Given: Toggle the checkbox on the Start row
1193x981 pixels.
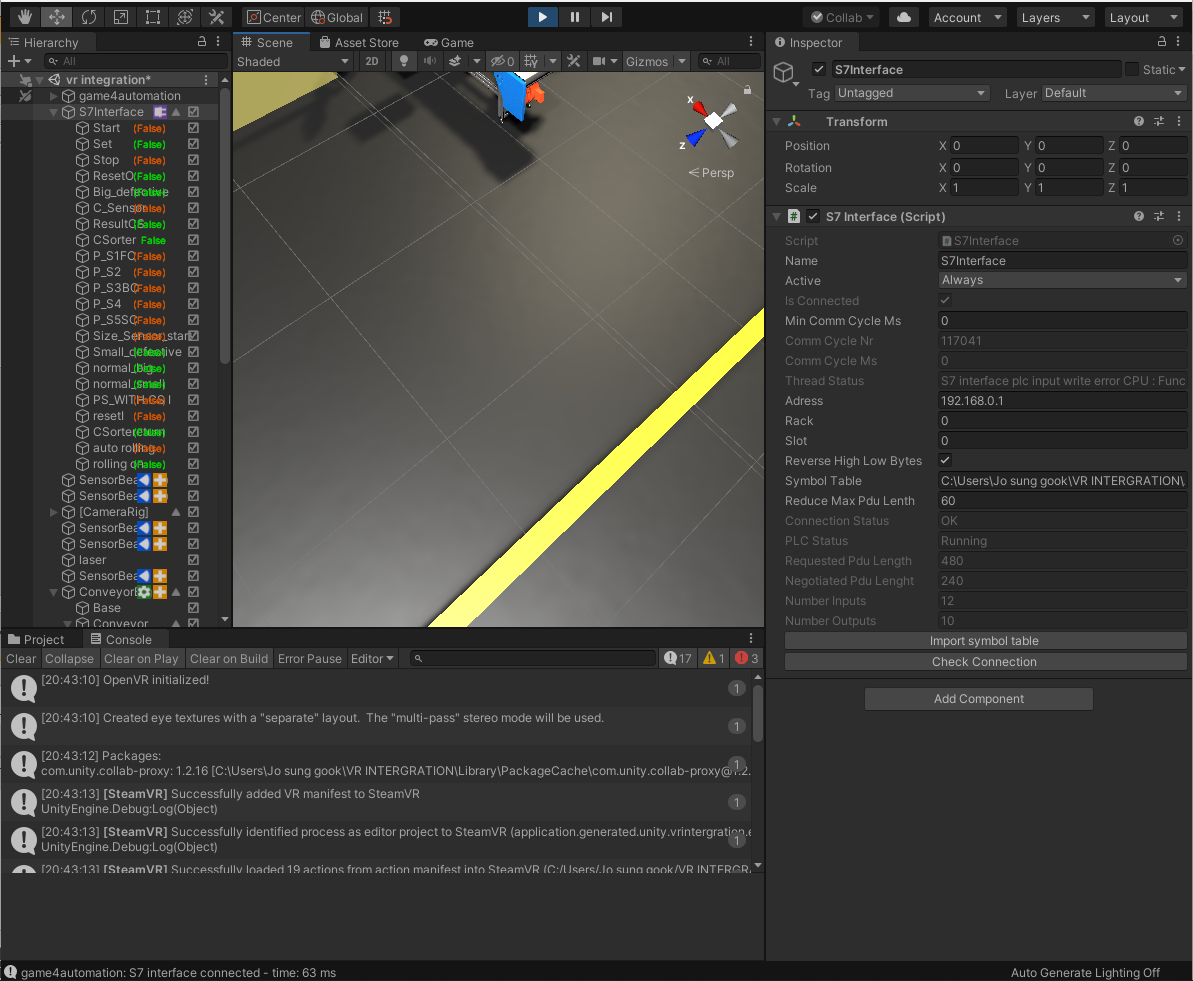Looking at the screenshot, I should 193,128.
